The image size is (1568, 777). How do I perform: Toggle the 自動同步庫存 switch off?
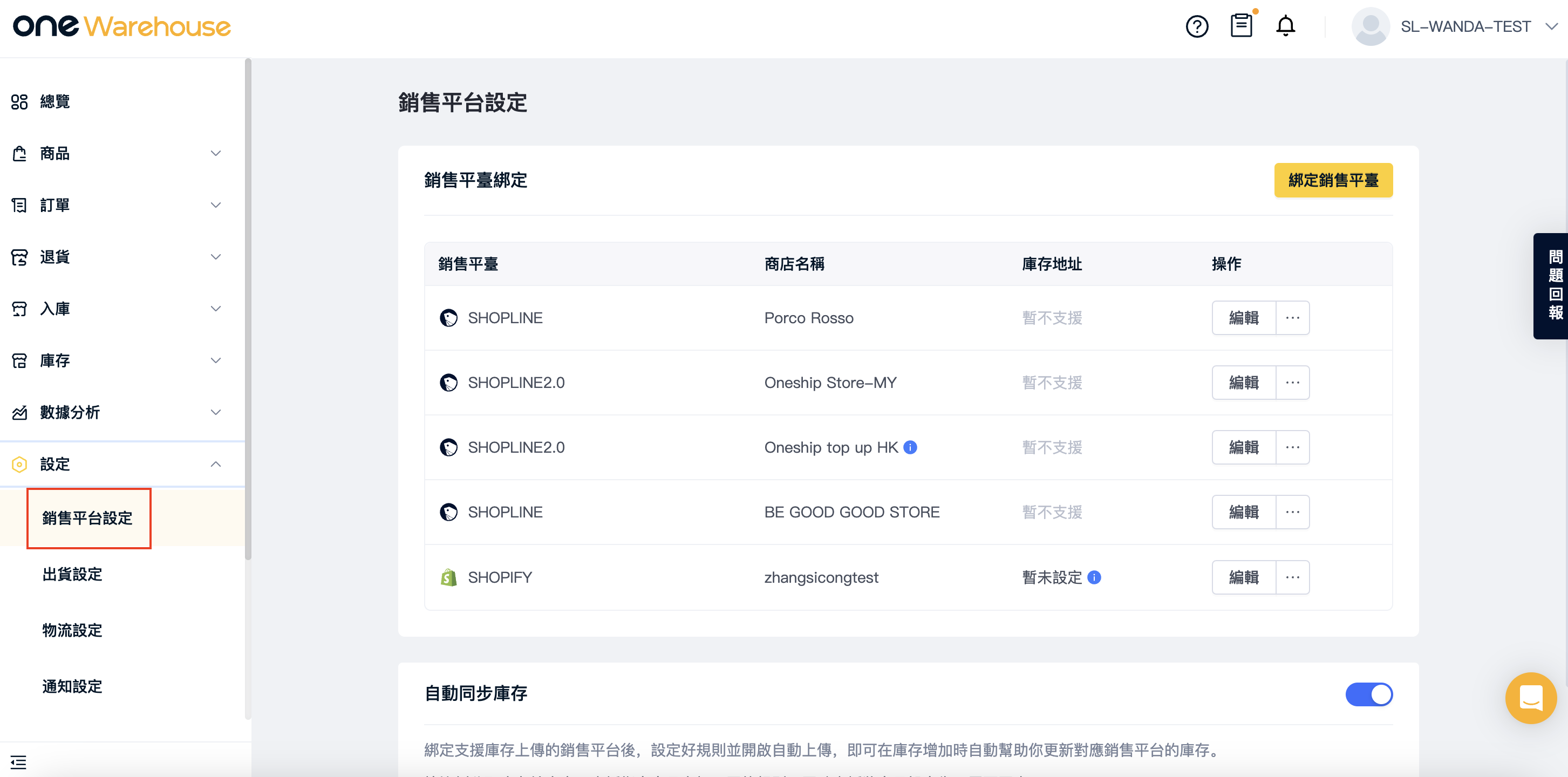click(x=1369, y=694)
